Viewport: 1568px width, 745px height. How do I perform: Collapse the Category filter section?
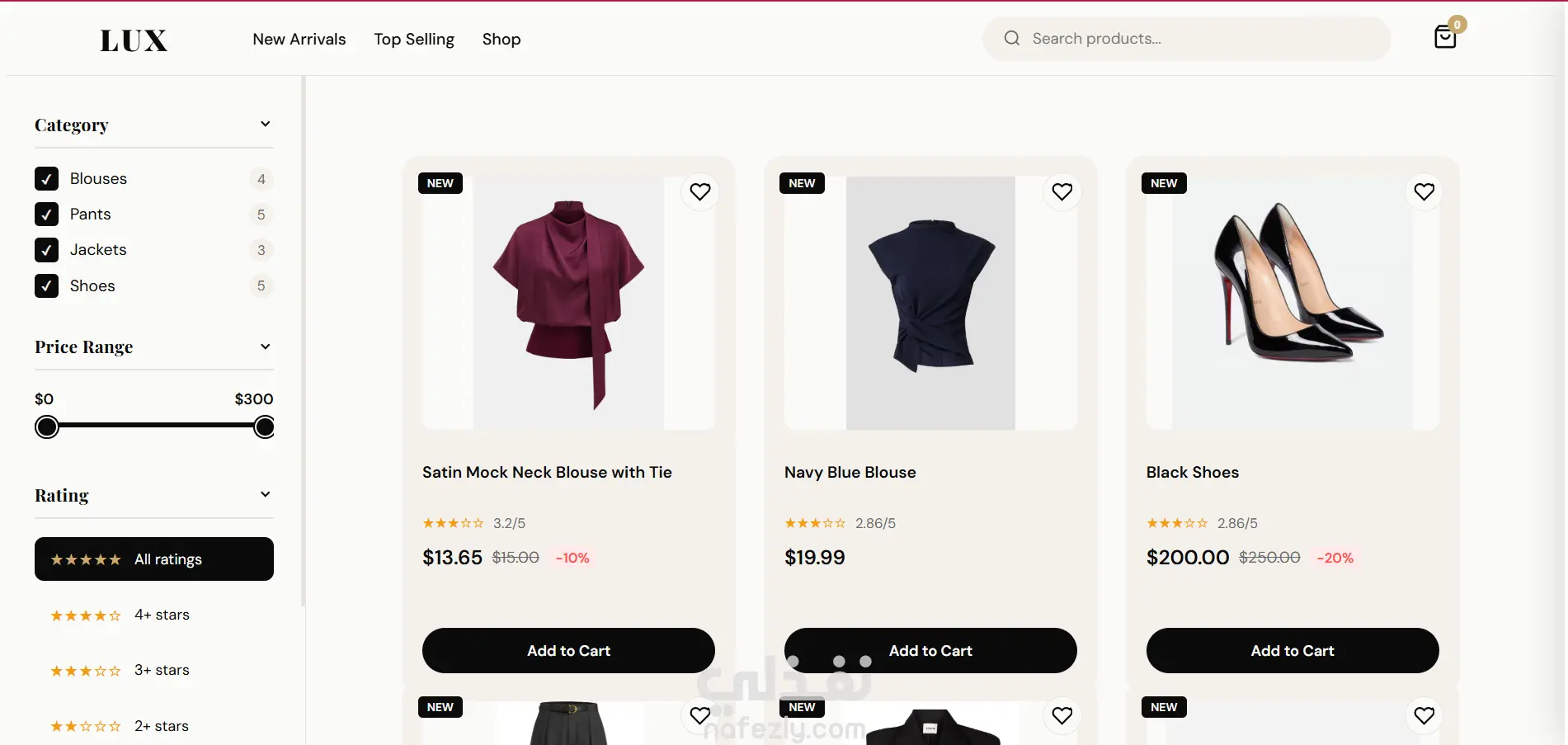tap(266, 124)
